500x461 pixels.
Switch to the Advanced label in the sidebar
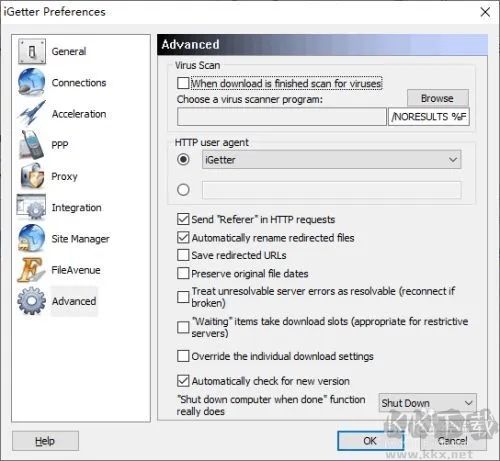coord(74,301)
